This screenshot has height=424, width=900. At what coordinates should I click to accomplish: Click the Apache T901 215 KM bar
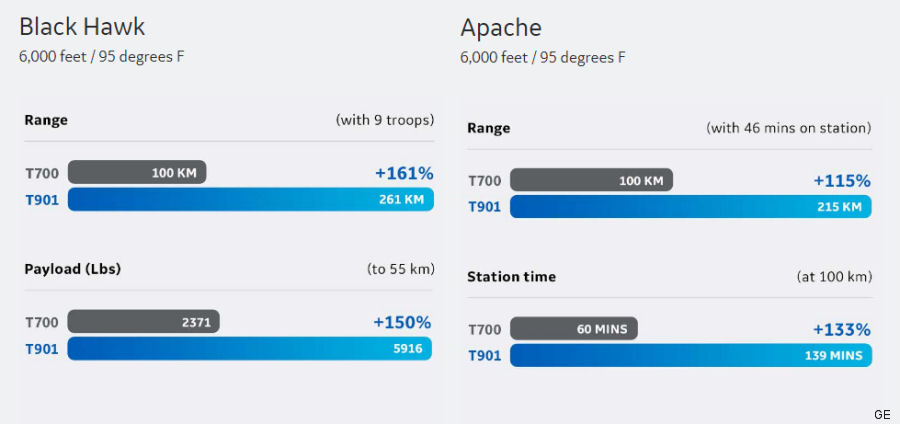(690, 207)
